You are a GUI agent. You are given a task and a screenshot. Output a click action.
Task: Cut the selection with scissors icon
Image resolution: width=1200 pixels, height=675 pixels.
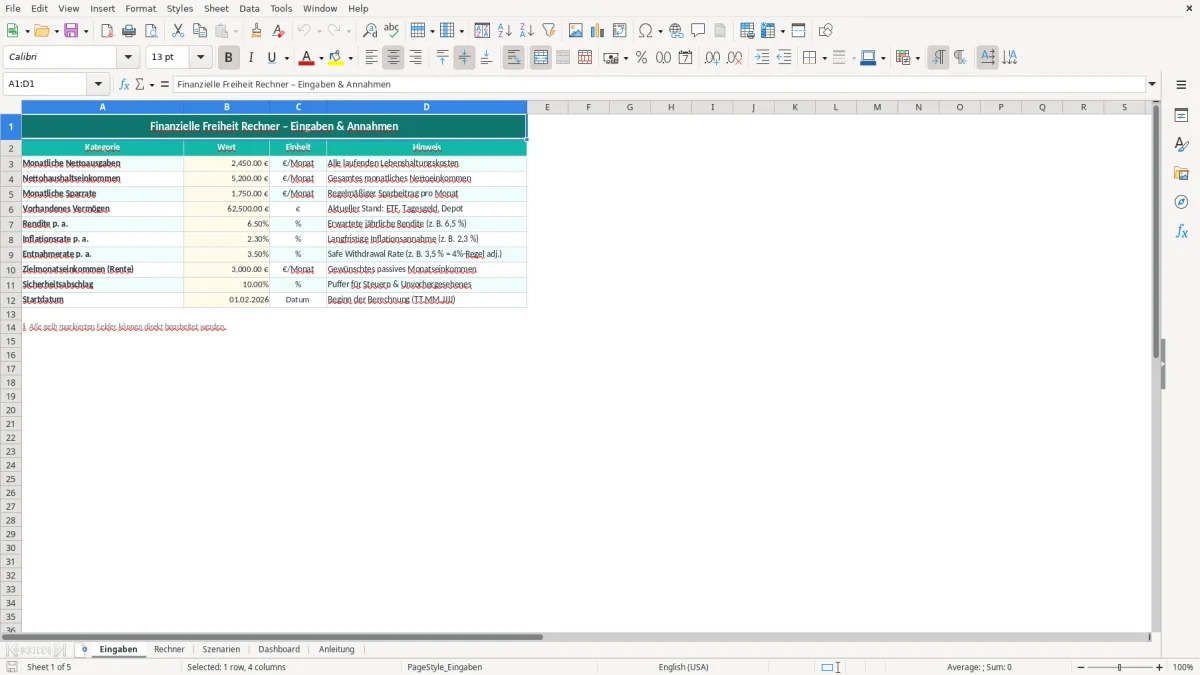178,31
